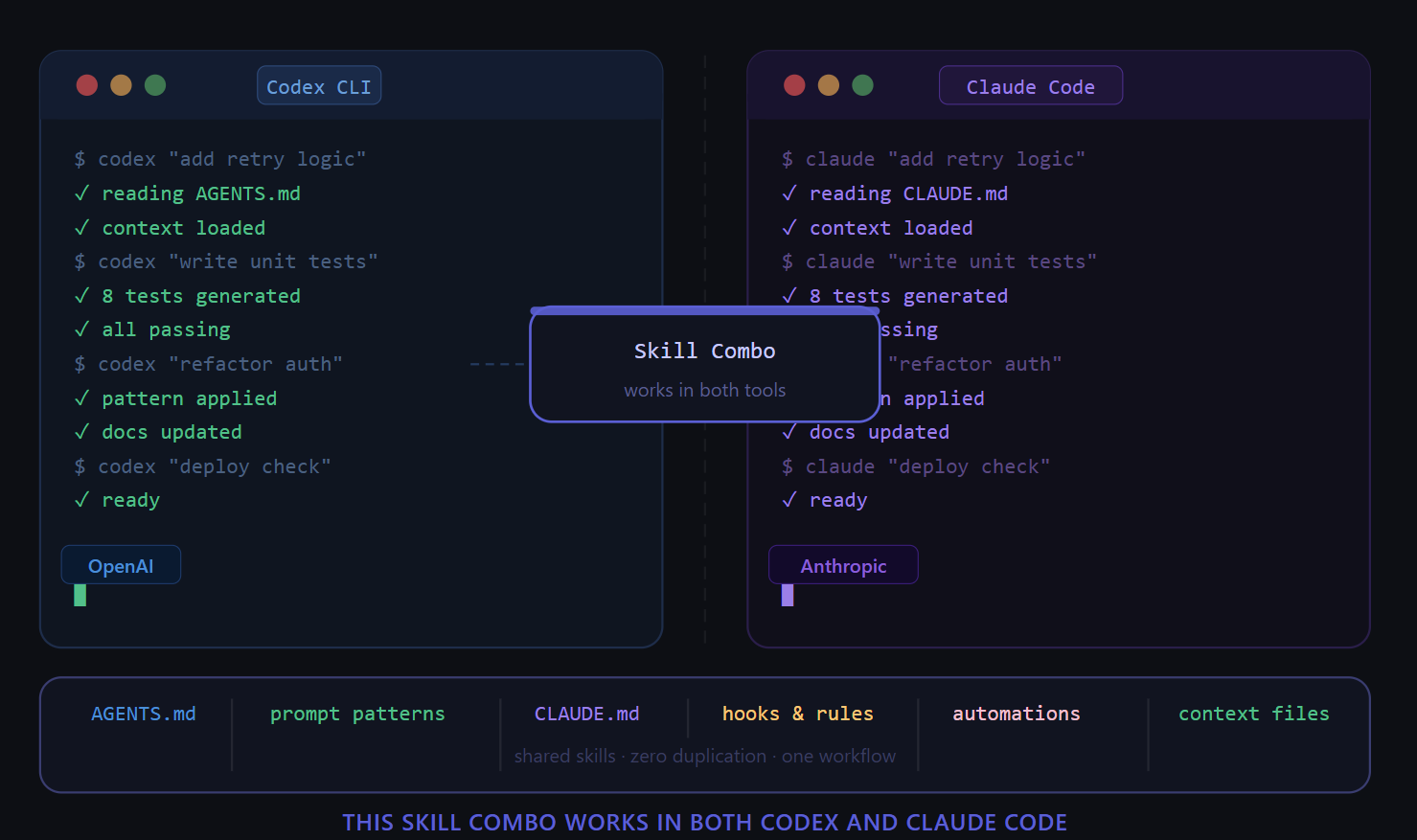Click the checkmark beside Claude 'ready'
Viewport: 1417px width, 840px height.
pos(789,500)
